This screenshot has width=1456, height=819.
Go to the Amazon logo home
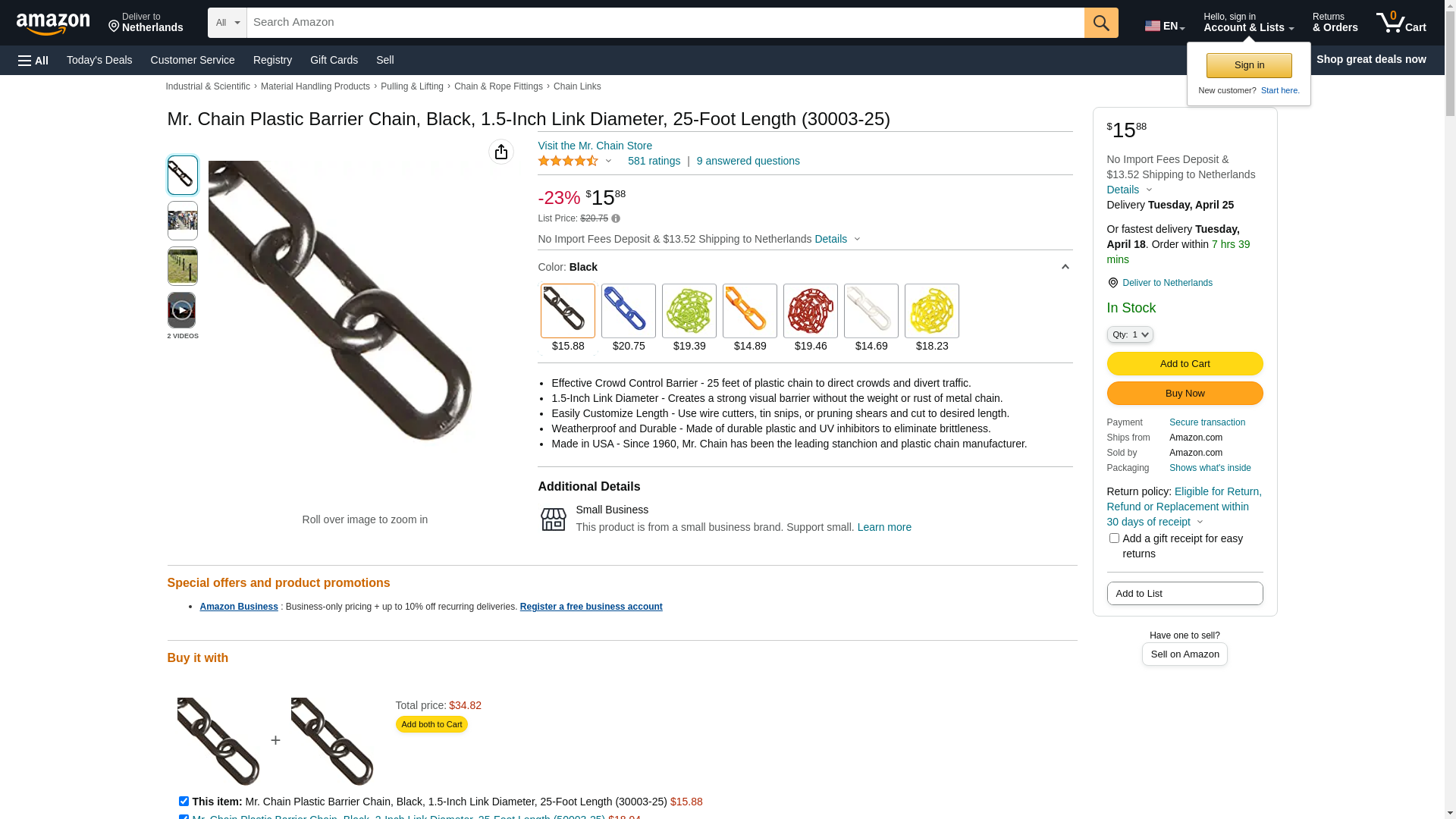point(53,24)
